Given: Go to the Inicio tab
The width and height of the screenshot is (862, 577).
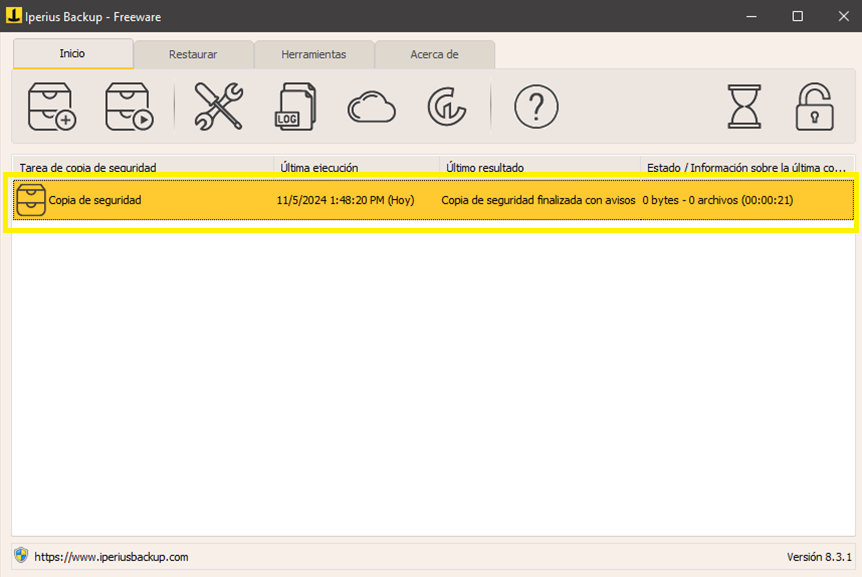Looking at the screenshot, I should coord(72,53).
